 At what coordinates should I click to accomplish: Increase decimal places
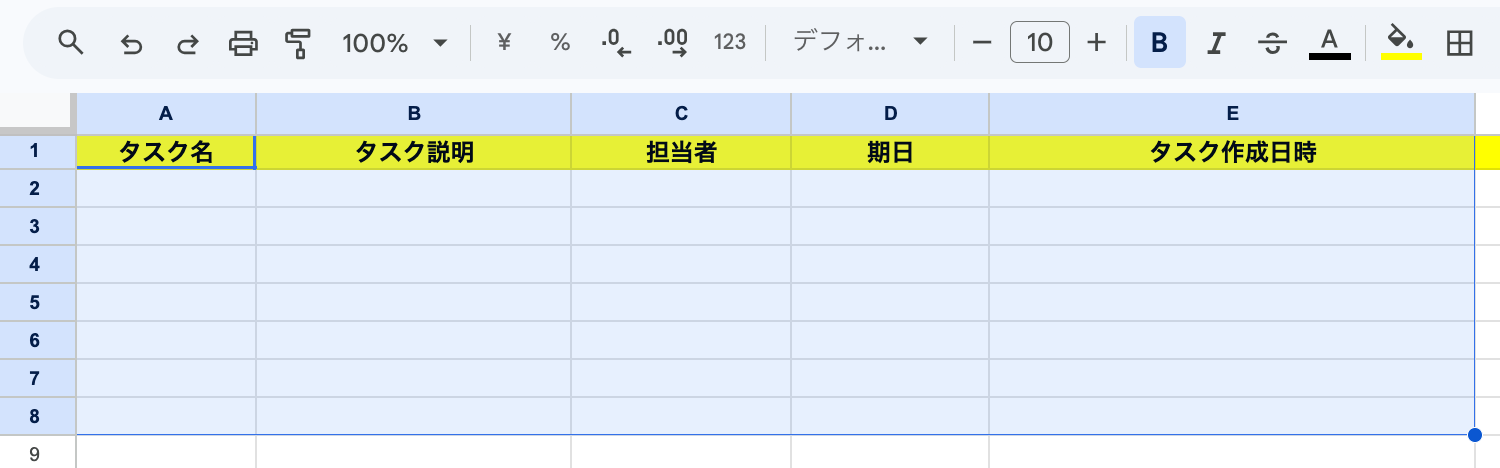(x=673, y=42)
